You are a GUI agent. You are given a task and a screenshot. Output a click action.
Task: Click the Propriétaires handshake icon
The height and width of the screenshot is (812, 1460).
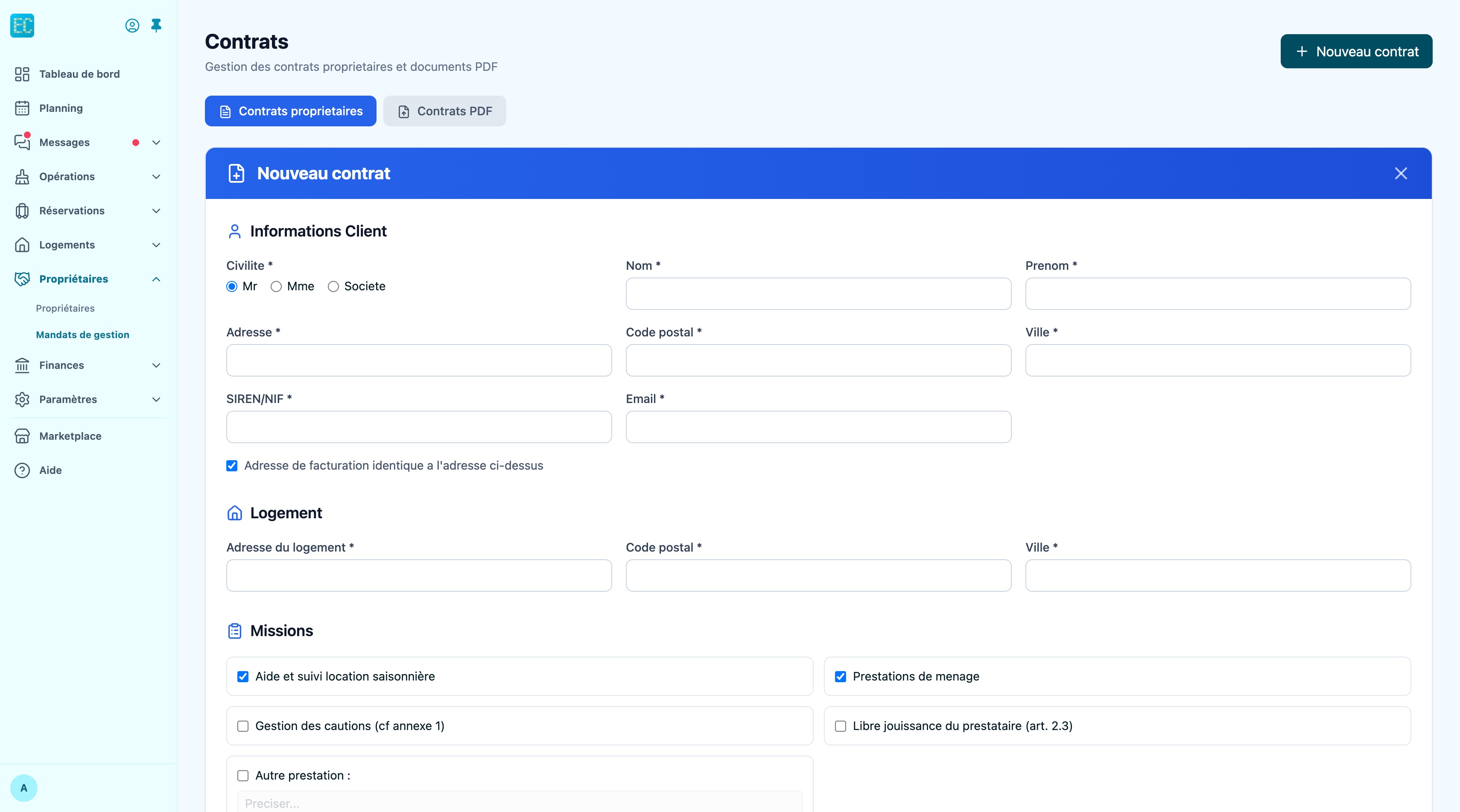22,279
